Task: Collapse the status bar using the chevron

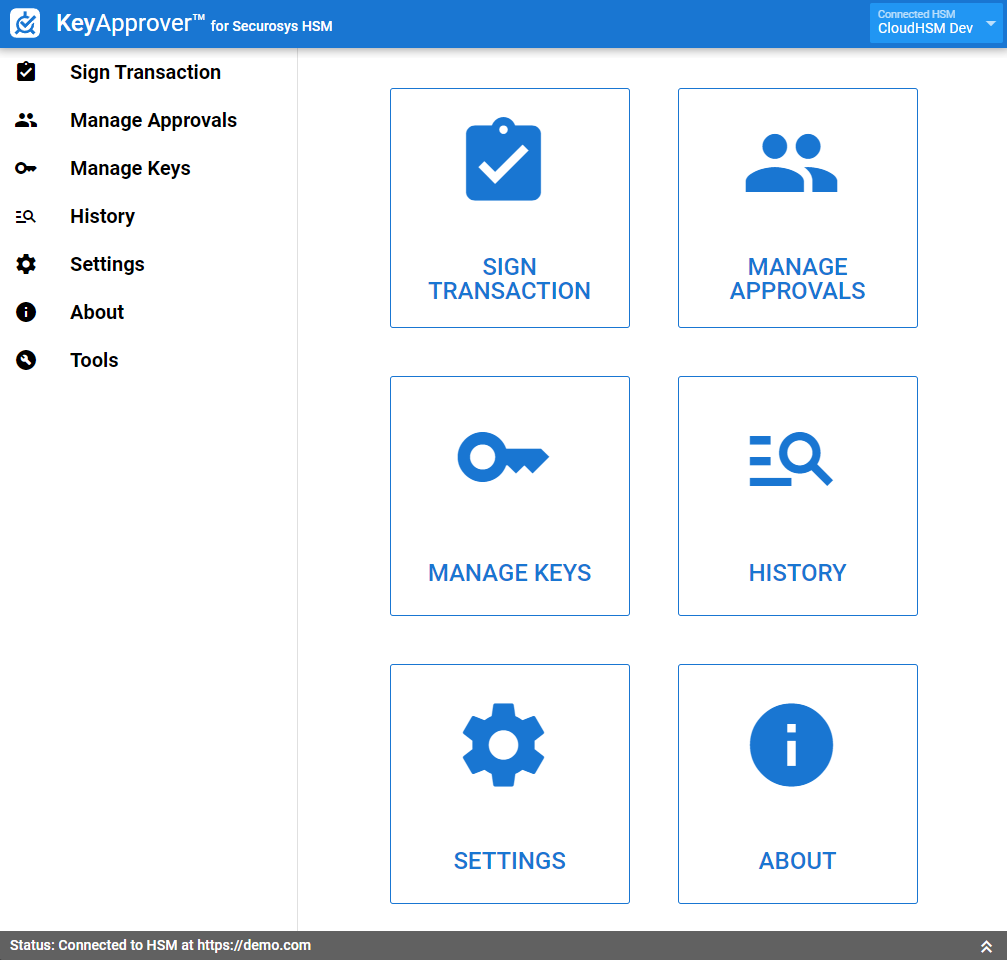Action: pyautogui.click(x=985, y=944)
